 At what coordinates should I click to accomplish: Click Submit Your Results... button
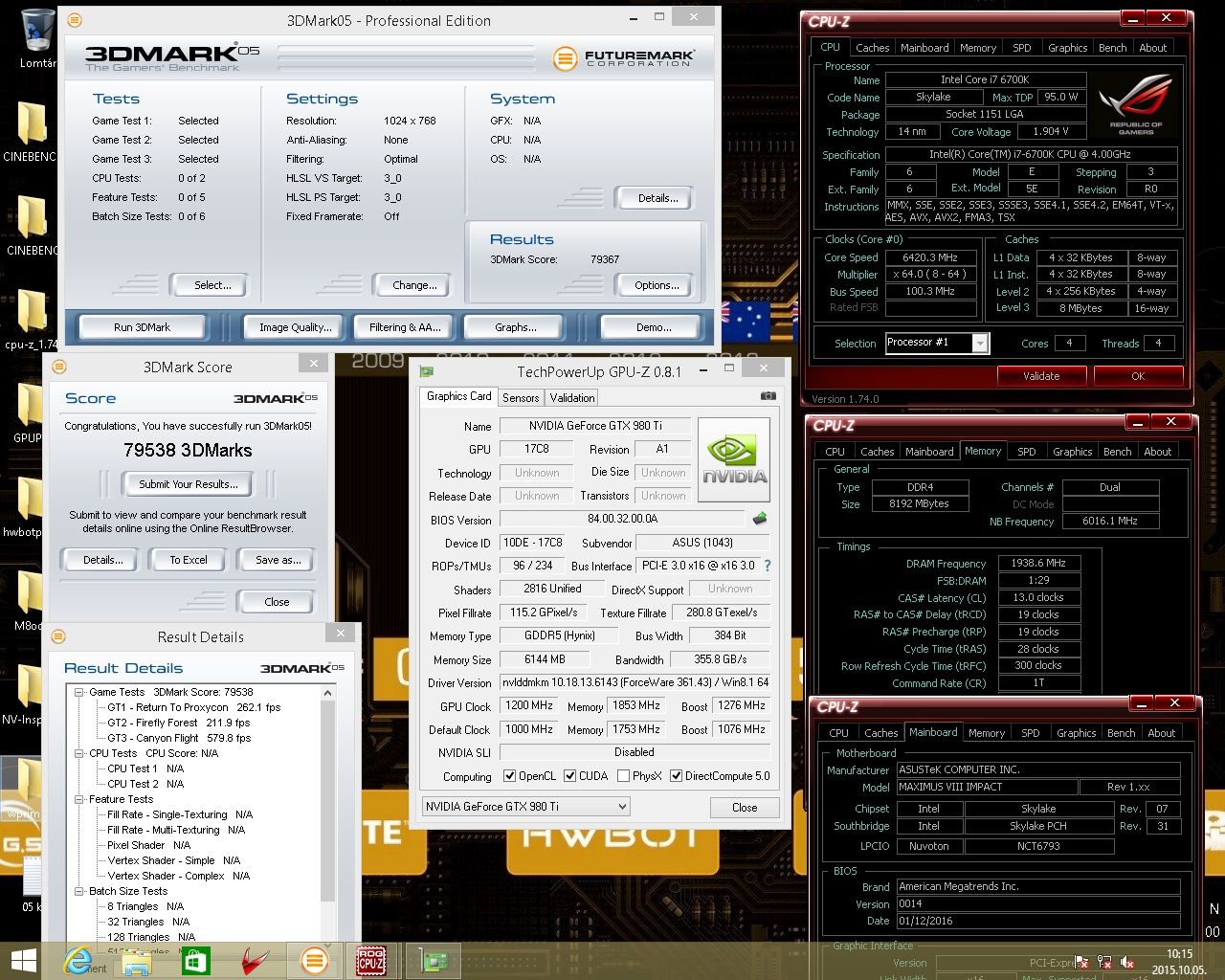(x=189, y=484)
